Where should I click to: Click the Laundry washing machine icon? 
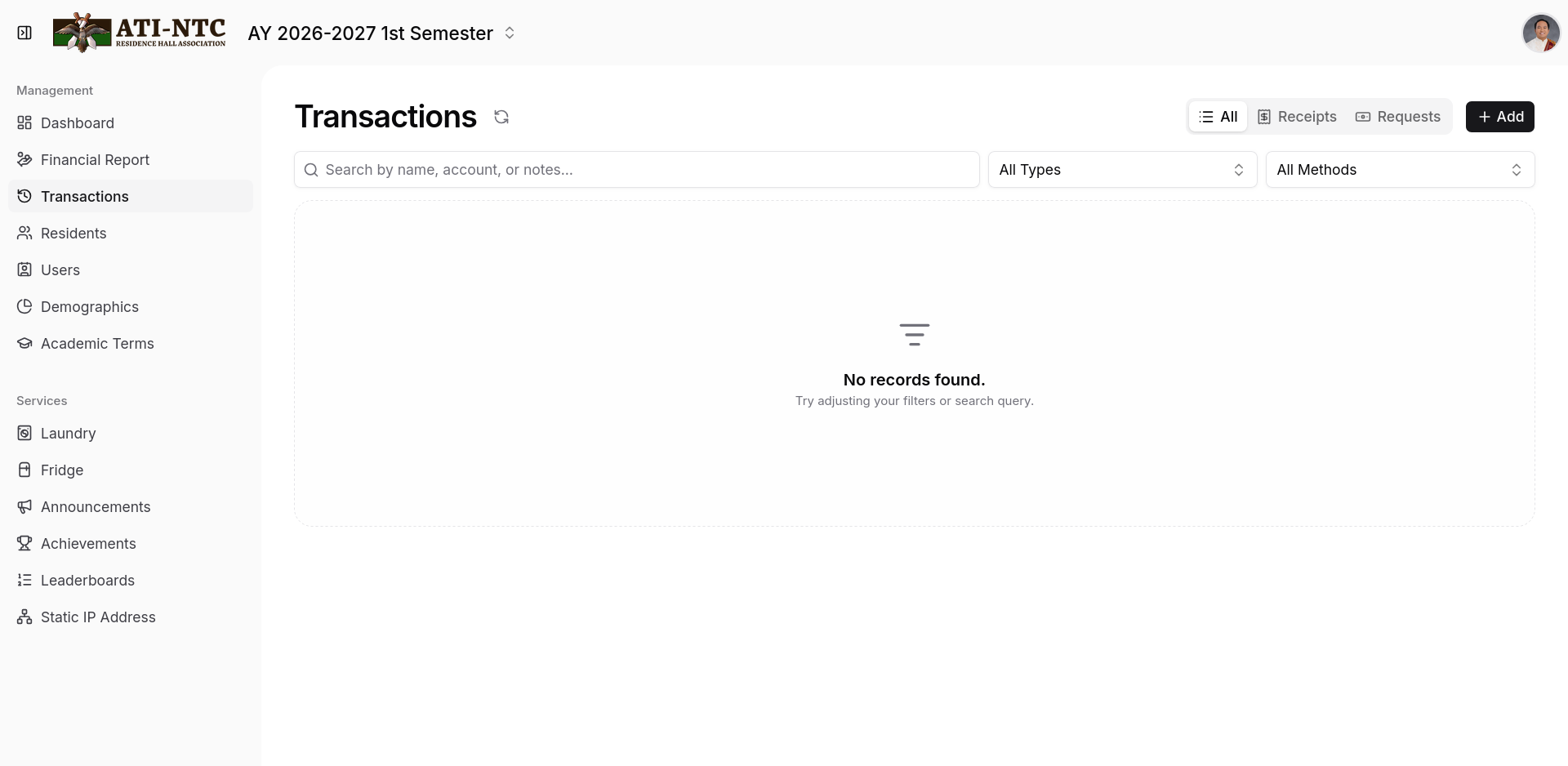click(x=24, y=434)
